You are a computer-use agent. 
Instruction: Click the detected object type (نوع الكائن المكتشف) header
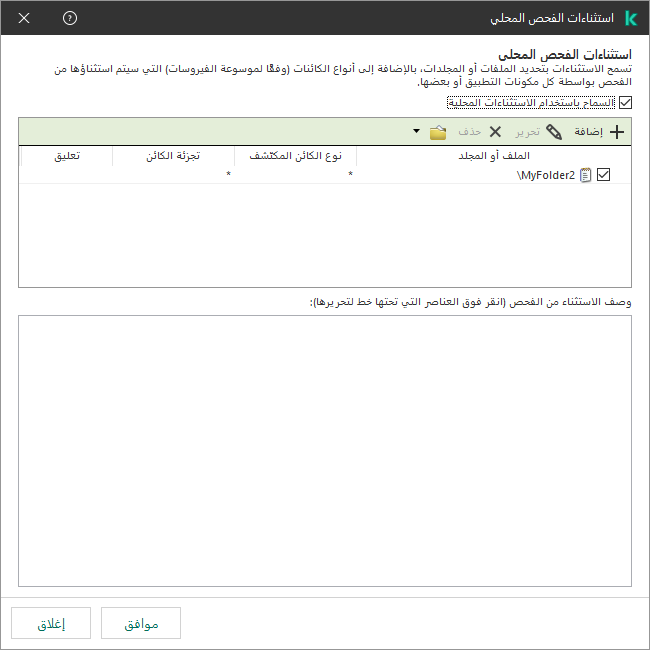tap(295, 156)
